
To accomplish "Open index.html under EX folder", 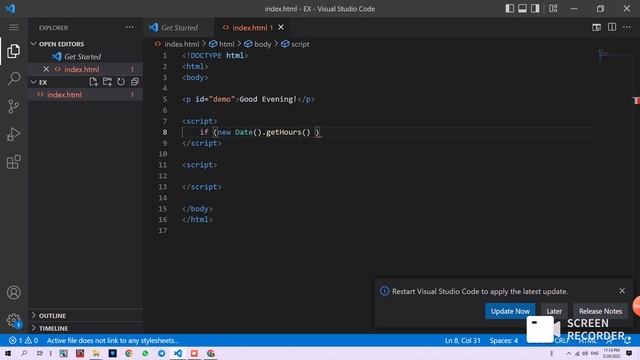I will click(x=86, y=95).
